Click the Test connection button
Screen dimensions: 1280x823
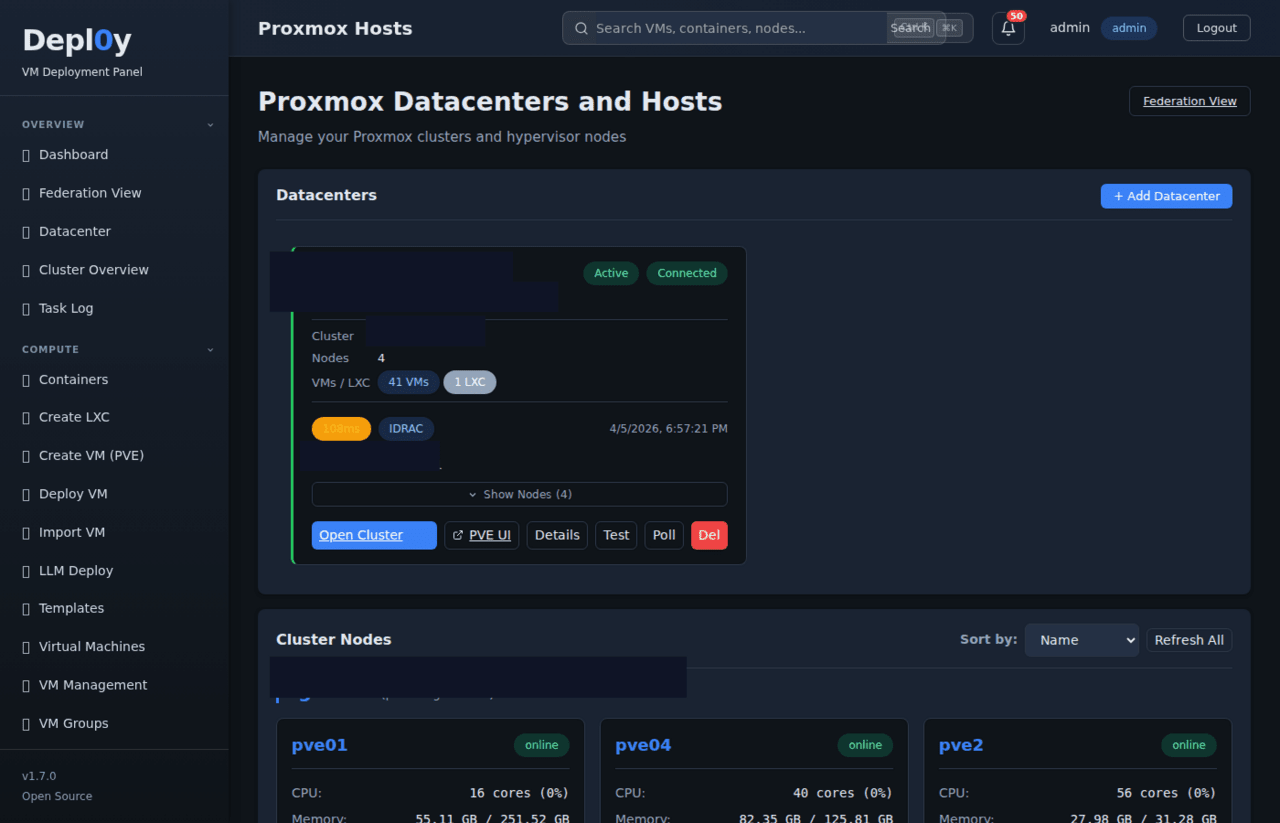tap(616, 535)
